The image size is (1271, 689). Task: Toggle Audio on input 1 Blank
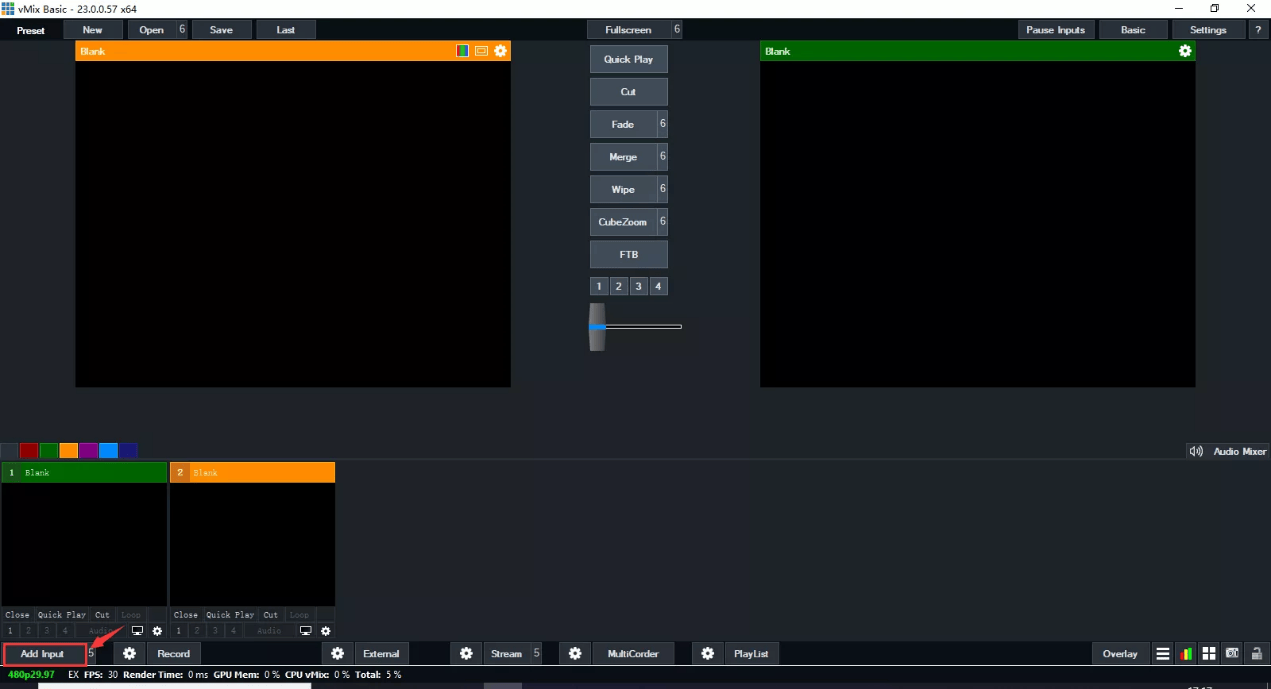click(100, 631)
